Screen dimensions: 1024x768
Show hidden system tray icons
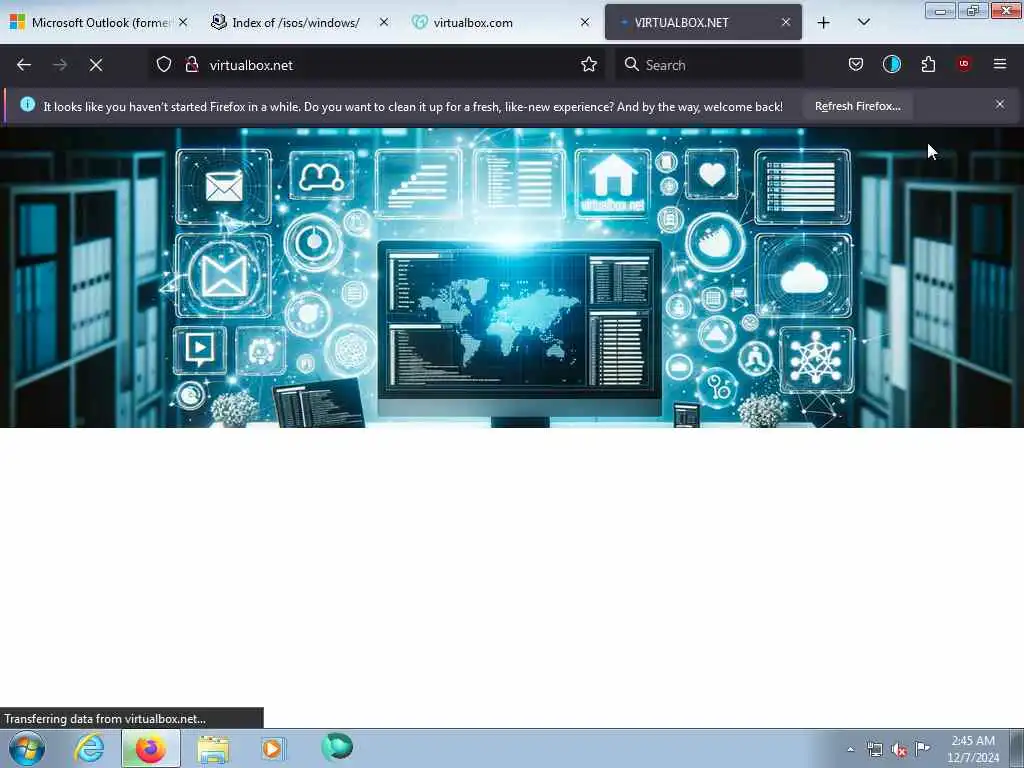[850, 749]
